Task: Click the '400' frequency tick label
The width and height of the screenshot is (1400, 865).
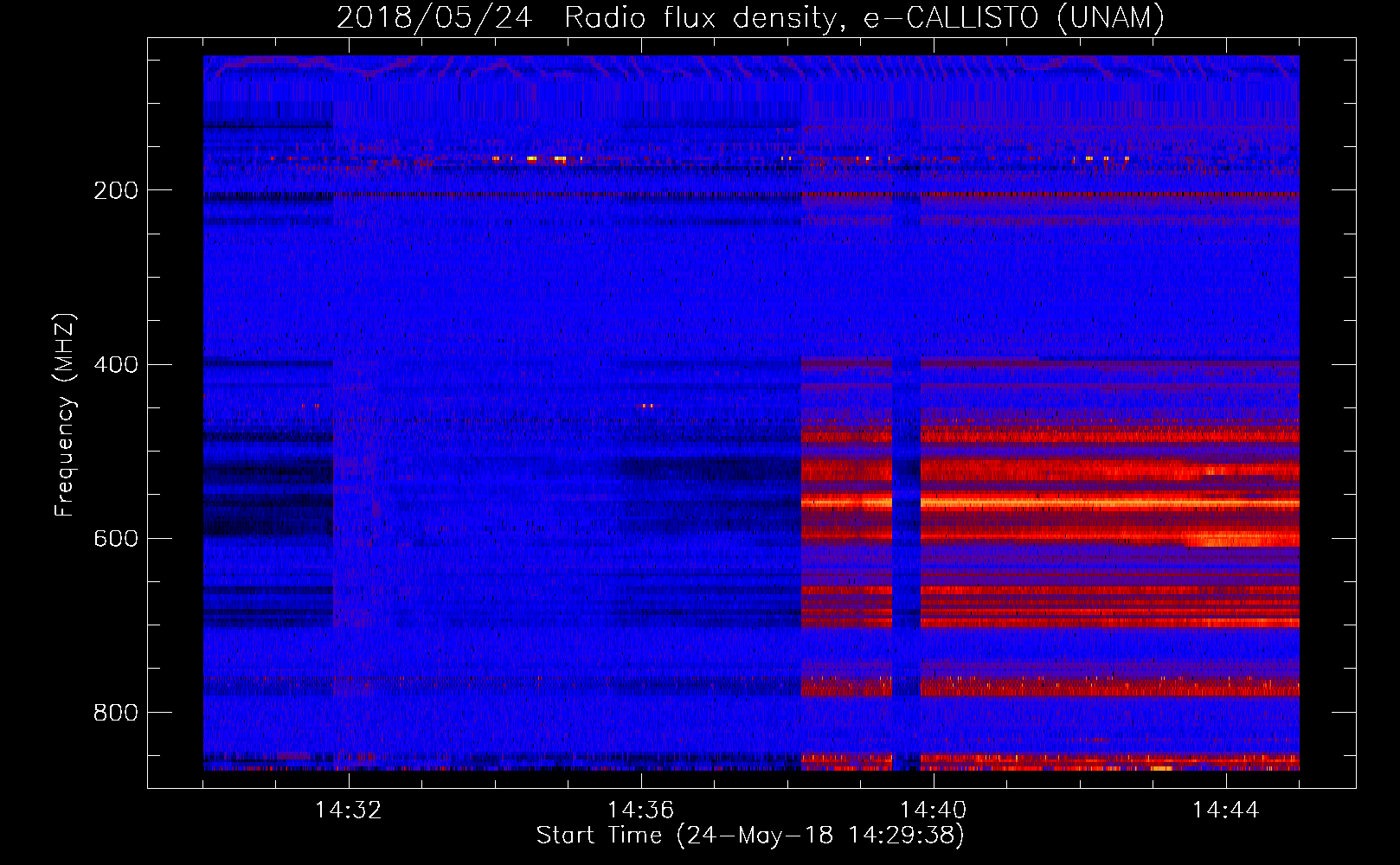Action: point(115,364)
